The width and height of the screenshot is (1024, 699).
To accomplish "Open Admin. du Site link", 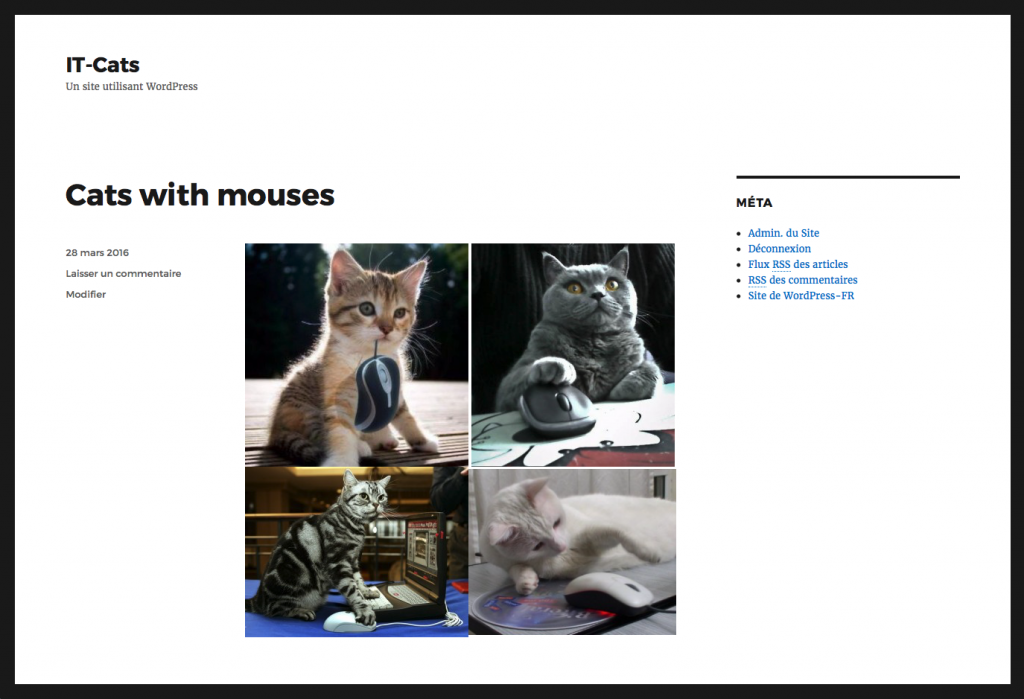I will (783, 233).
